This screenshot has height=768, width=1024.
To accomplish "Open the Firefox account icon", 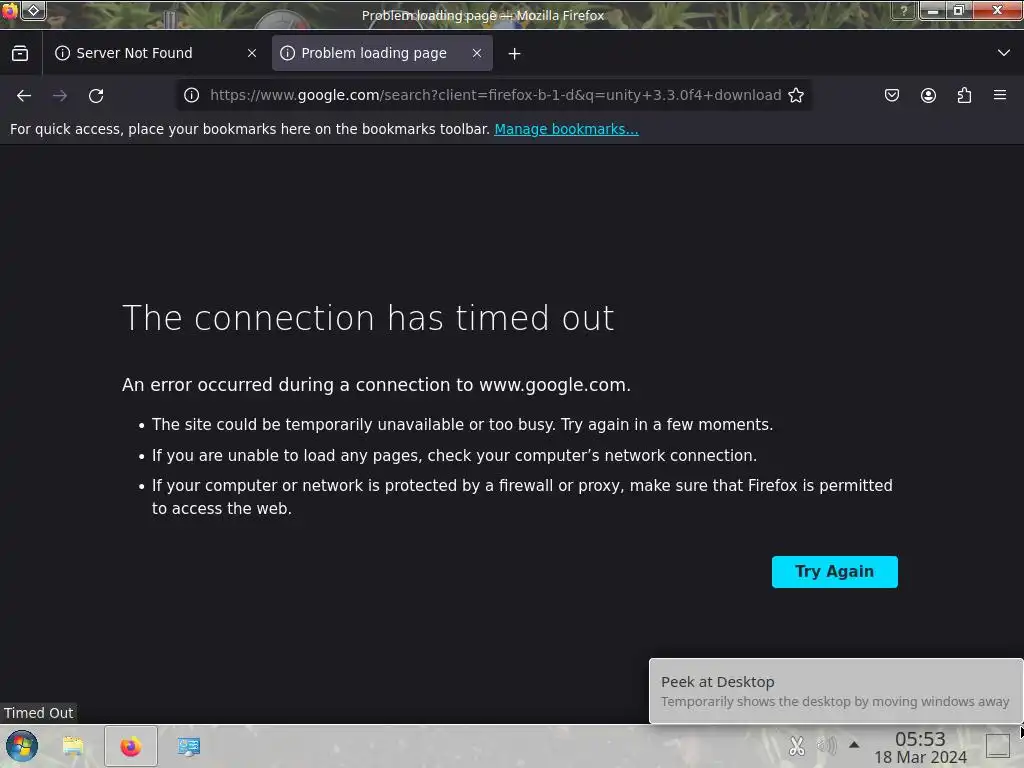I will [928, 95].
